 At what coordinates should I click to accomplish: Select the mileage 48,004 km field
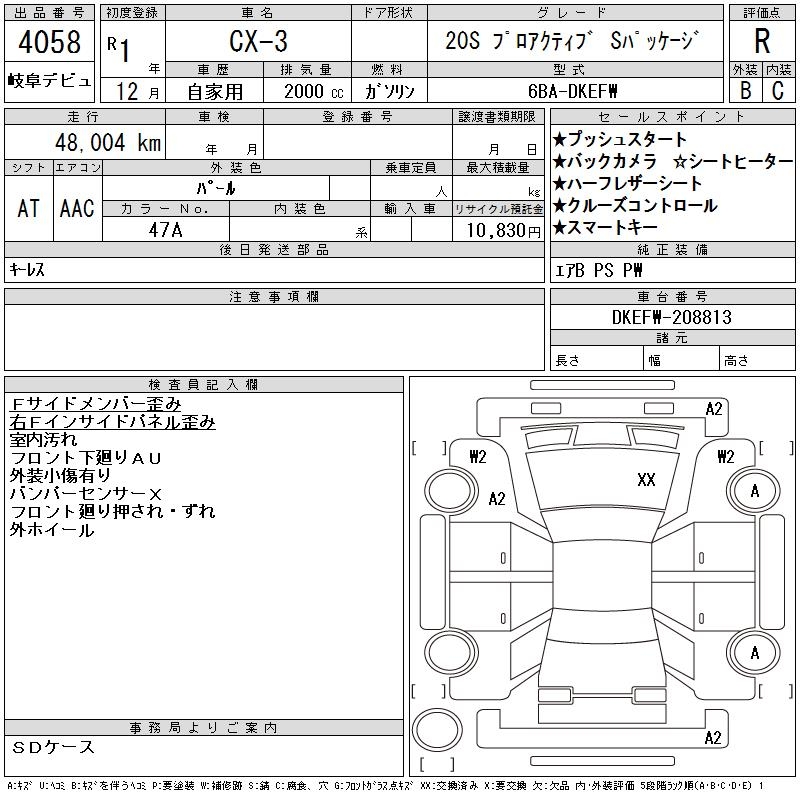click(x=85, y=142)
